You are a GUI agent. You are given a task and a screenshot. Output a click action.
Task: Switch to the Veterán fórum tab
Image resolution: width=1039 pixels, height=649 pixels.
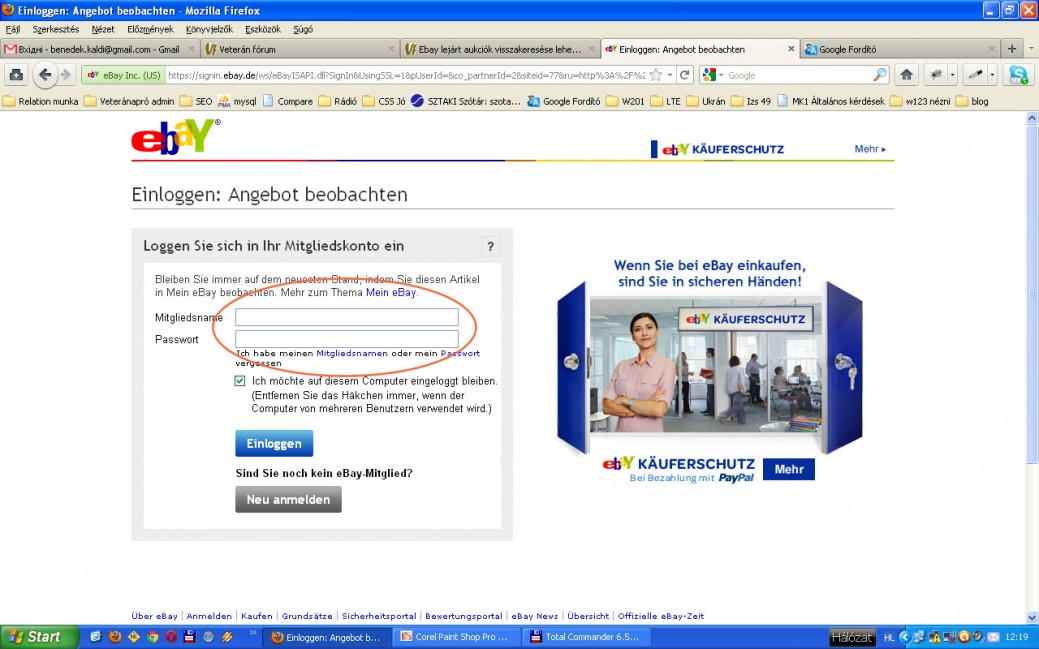(x=296, y=49)
